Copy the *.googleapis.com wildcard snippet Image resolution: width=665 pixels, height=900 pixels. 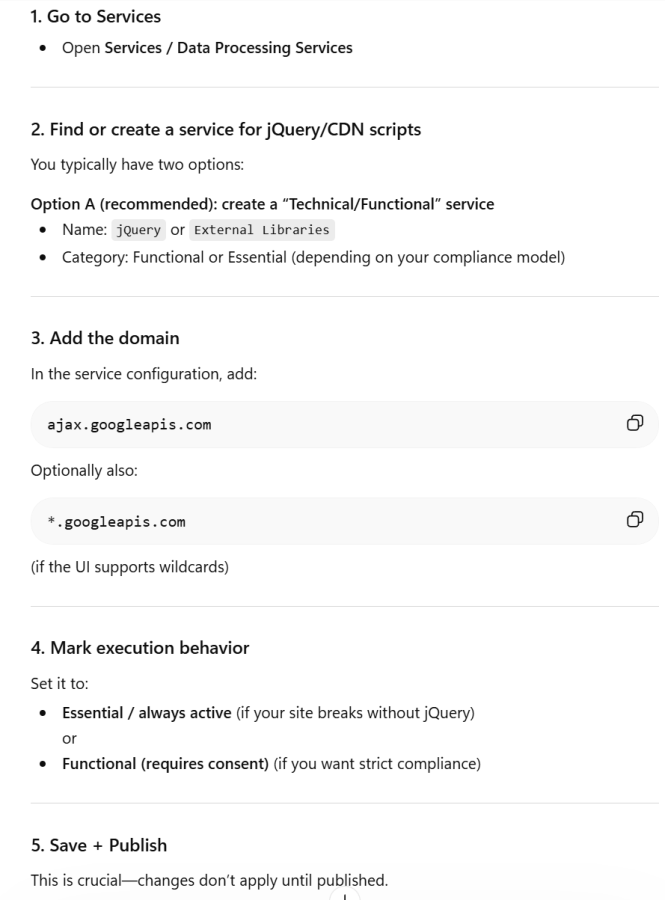tap(635, 519)
